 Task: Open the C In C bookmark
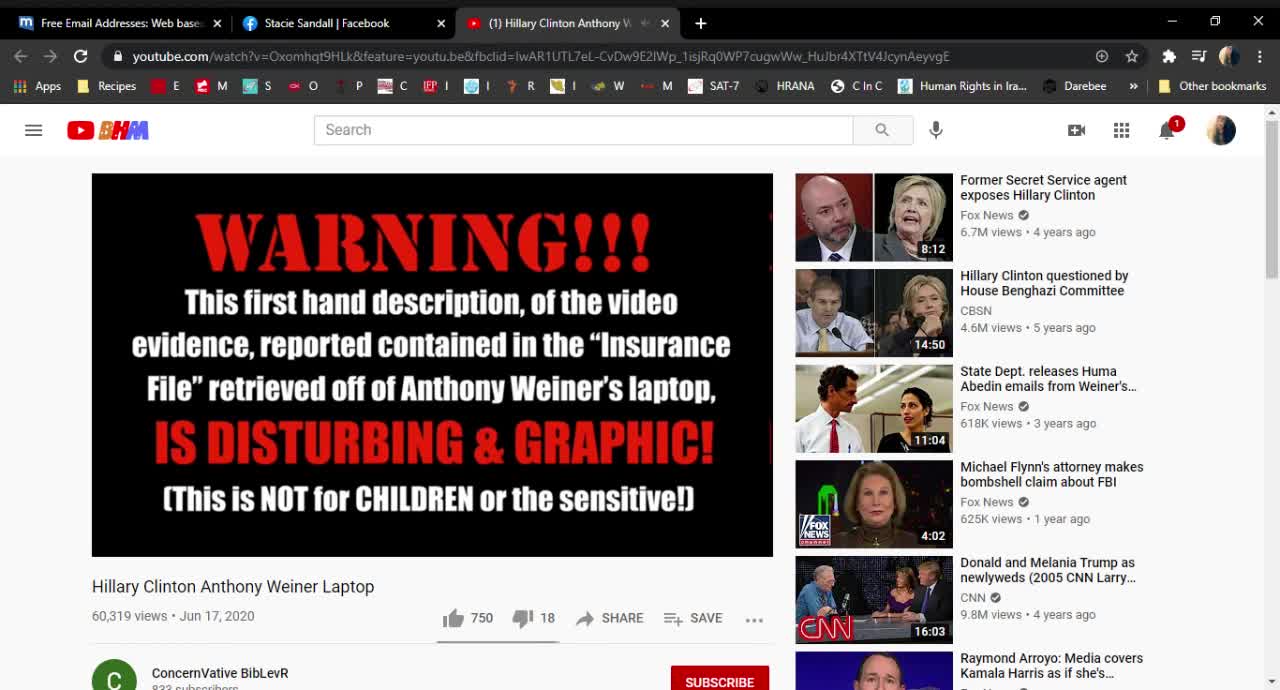[857, 86]
